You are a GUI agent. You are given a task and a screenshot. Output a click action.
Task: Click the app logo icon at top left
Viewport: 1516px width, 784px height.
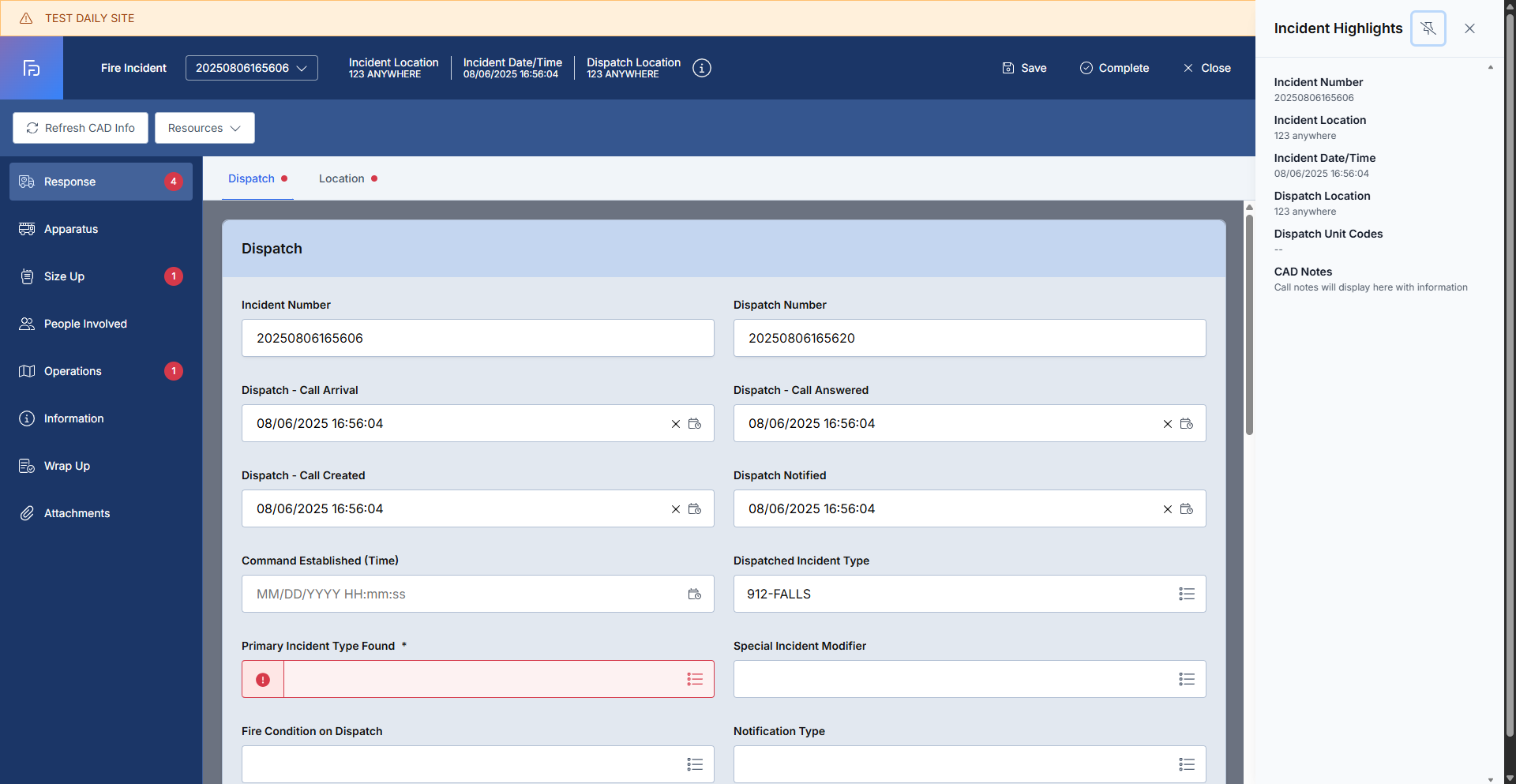click(x=32, y=68)
